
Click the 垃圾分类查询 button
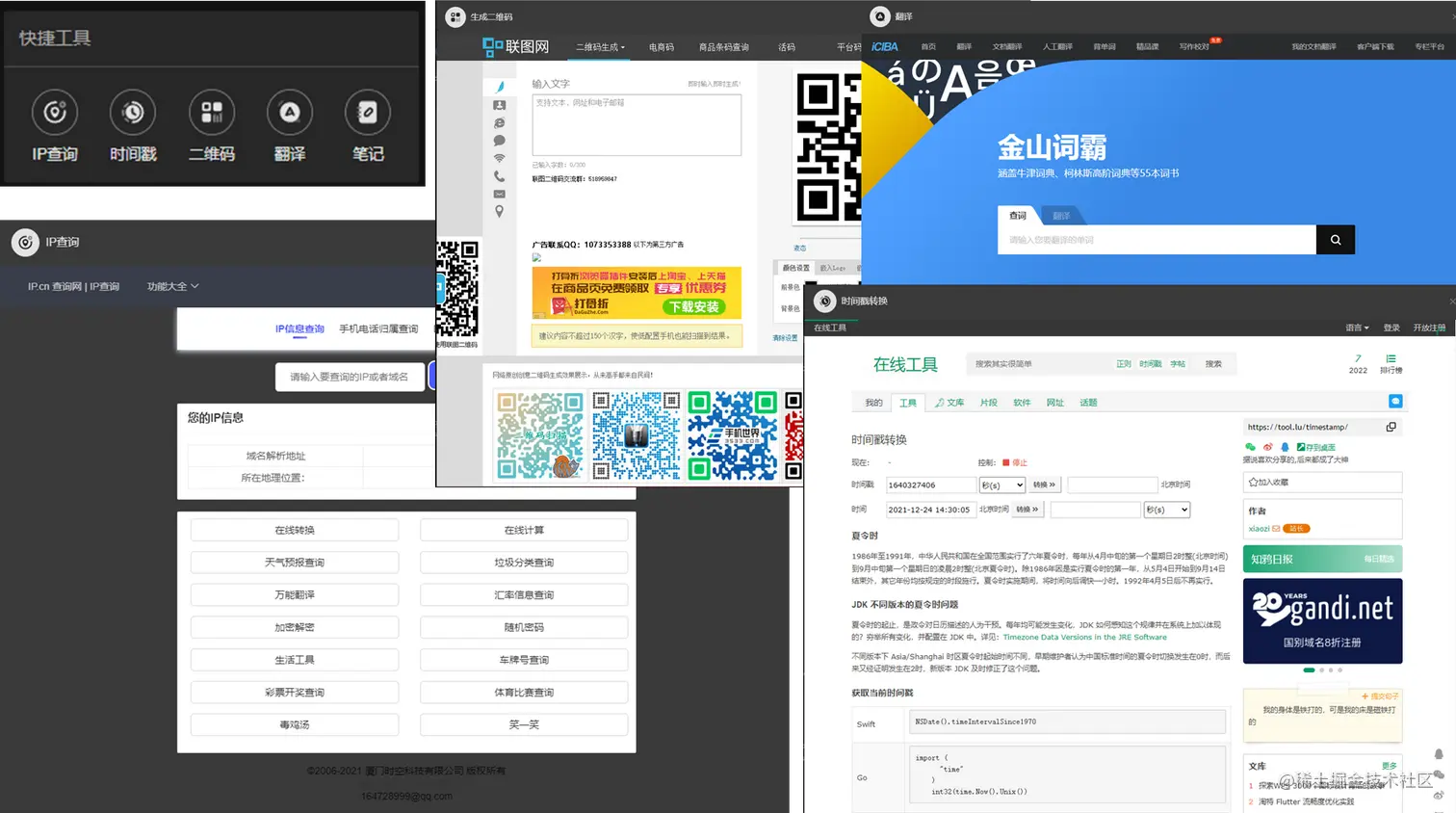pyautogui.click(x=524, y=563)
